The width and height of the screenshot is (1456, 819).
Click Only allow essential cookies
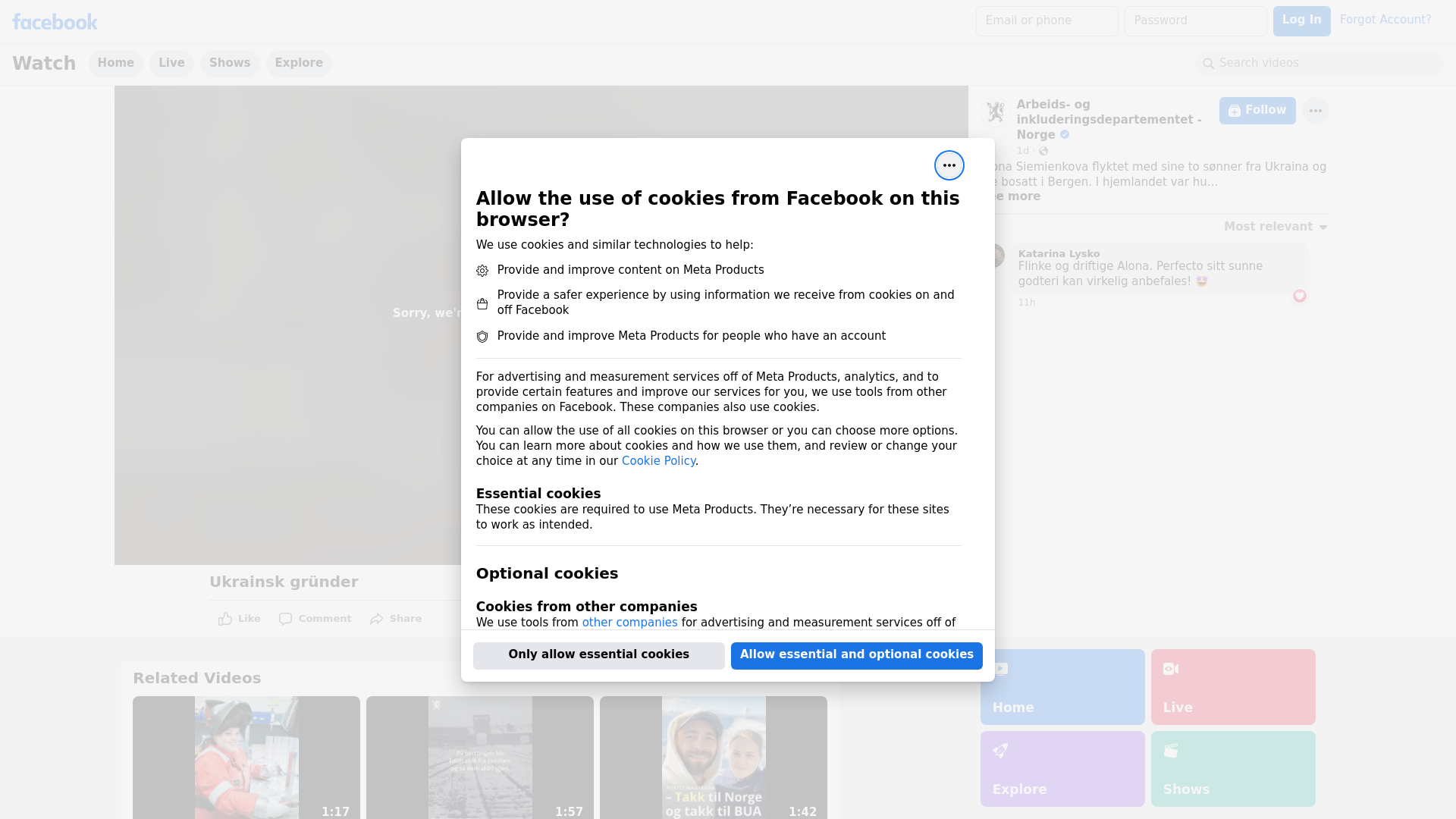coord(598,655)
